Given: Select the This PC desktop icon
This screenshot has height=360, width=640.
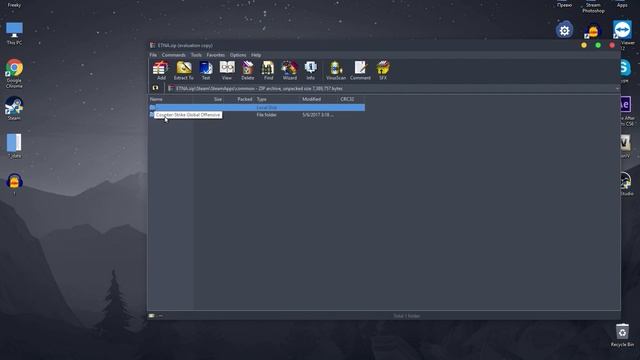Looking at the screenshot, I should [14, 33].
